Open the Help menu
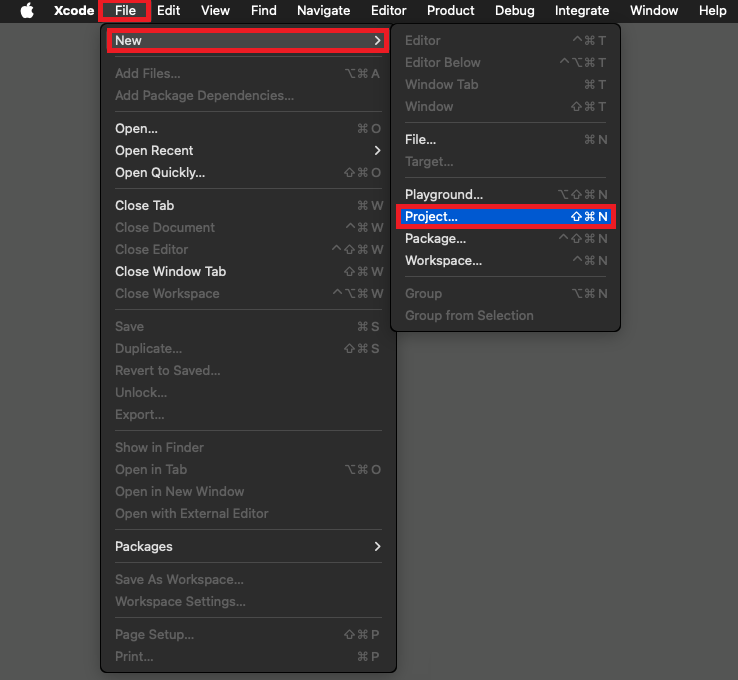This screenshot has height=680, width=738. [x=712, y=10]
